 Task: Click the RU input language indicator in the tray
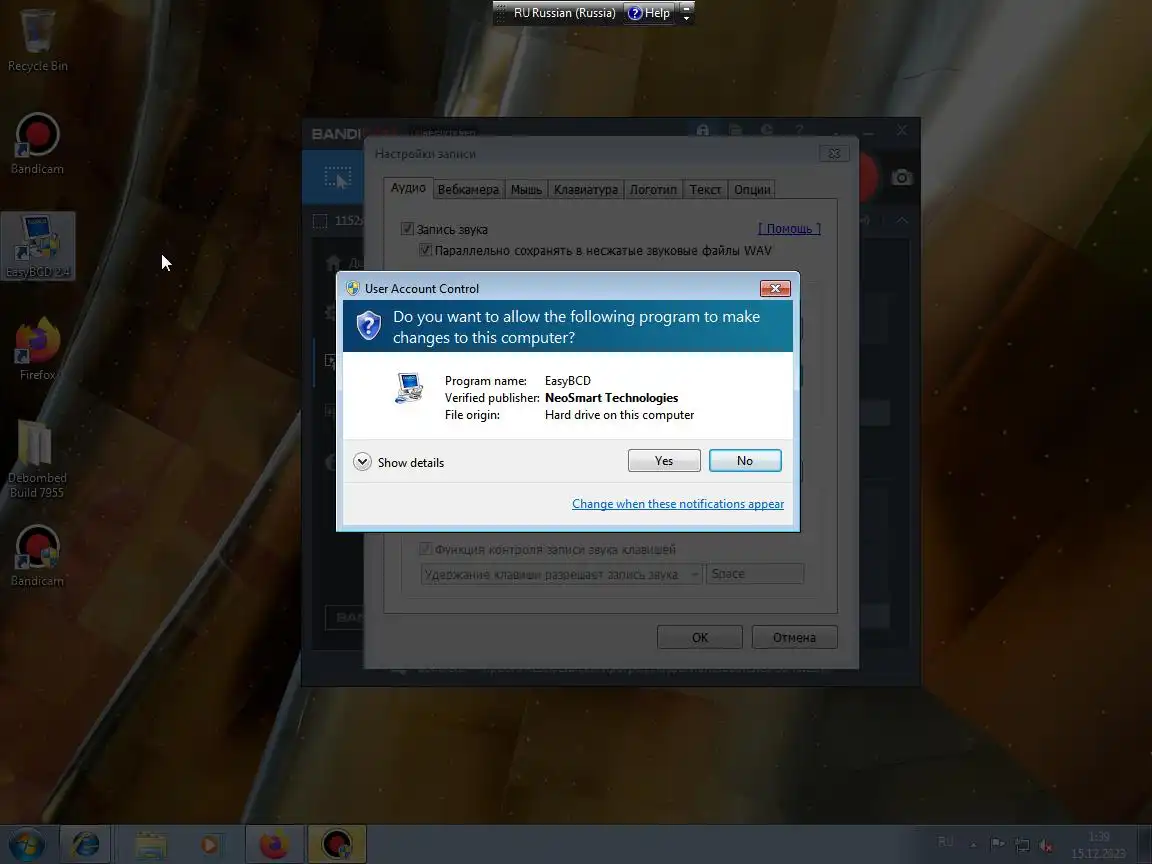pos(946,842)
